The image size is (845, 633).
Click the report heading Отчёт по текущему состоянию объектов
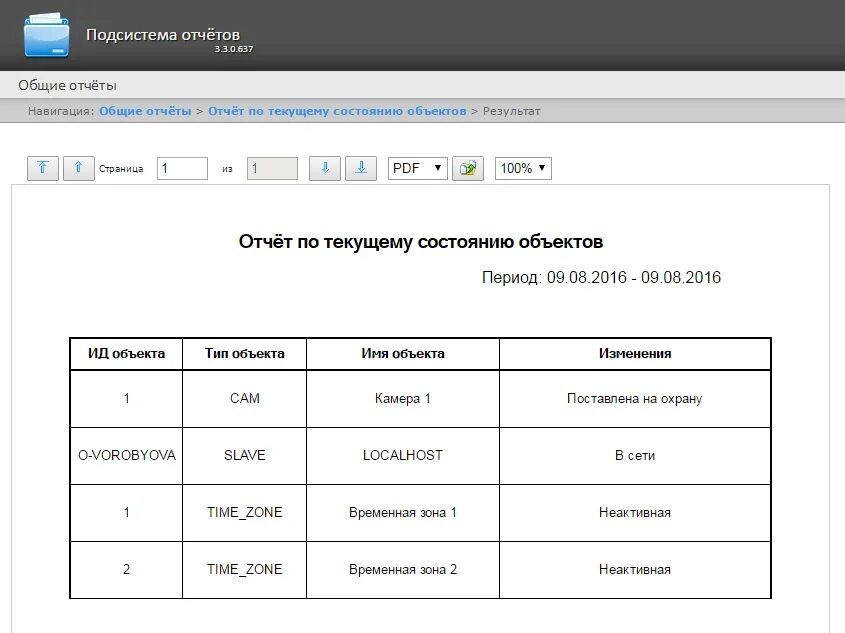click(x=421, y=241)
